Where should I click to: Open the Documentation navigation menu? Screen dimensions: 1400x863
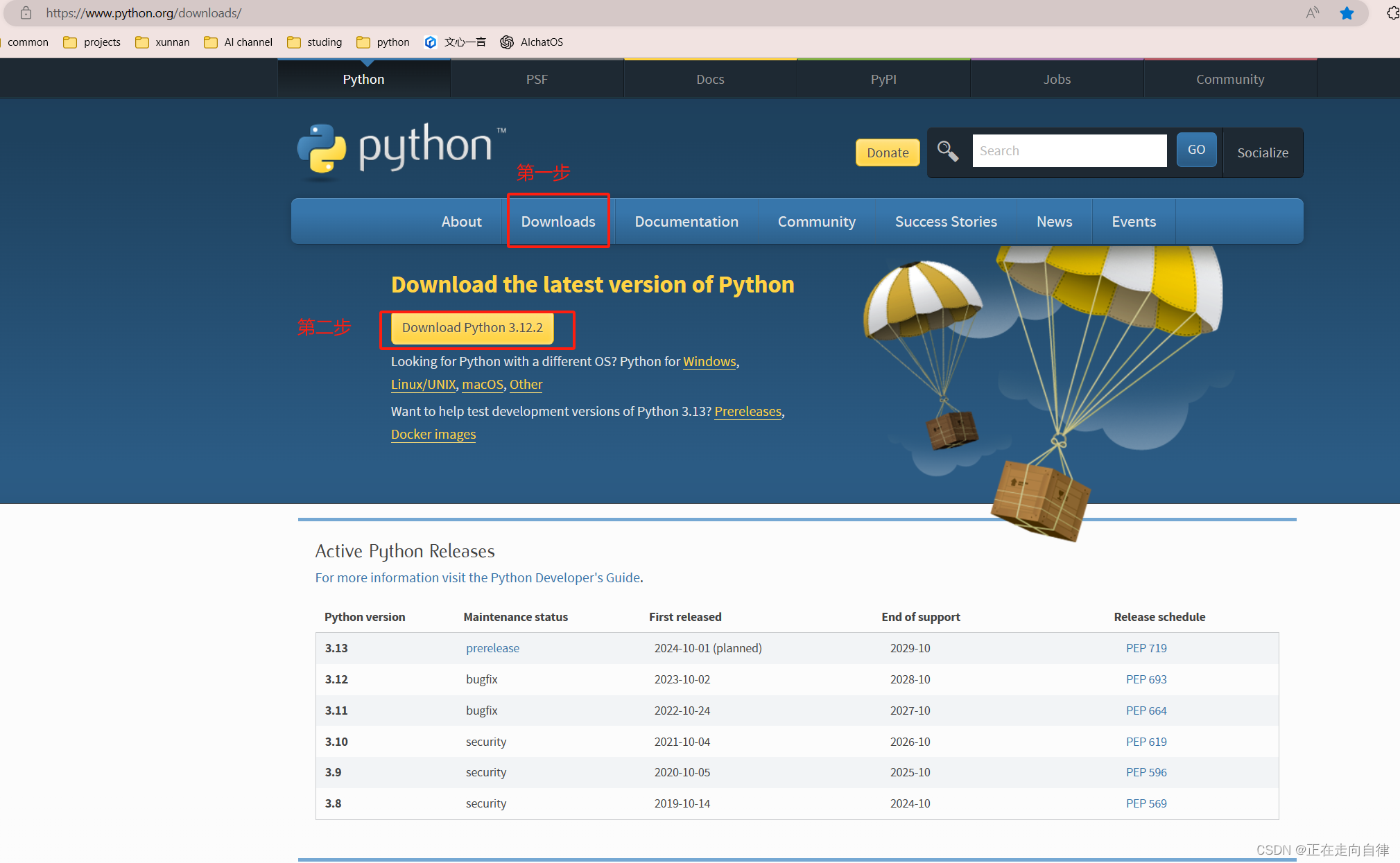pos(686,222)
